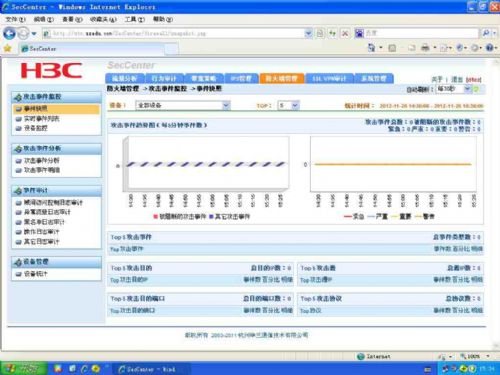500x375 pixels.
Task: Open the Page menu icon in command bar
Action: tap(443, 48)
